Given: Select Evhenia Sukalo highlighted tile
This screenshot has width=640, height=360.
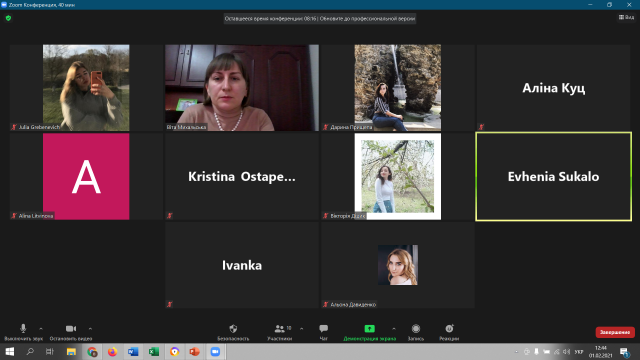Looking at the screenshot, I should click(x=553, y=176).
